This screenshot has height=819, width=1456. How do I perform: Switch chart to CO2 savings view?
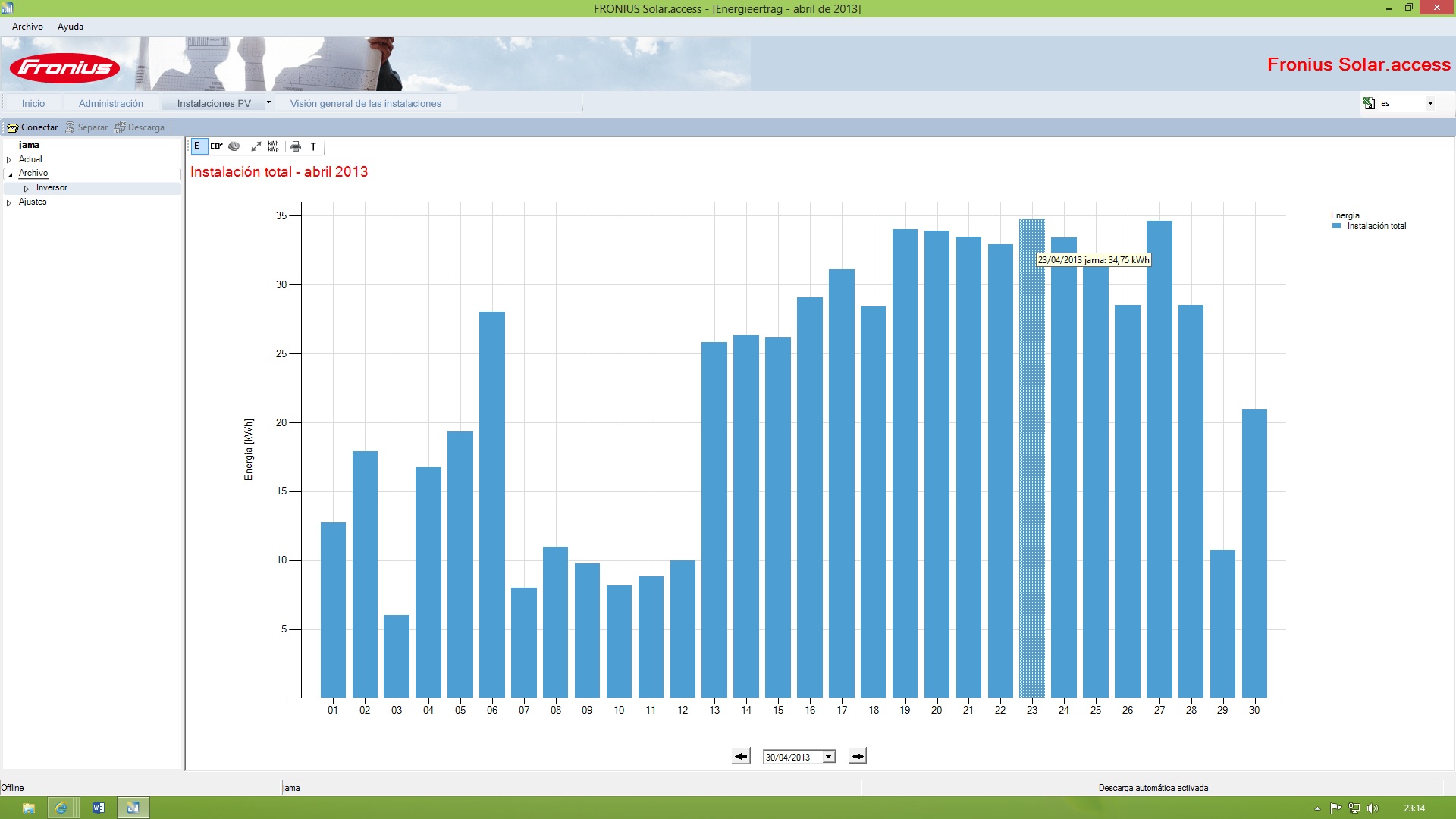coord(217,146)
